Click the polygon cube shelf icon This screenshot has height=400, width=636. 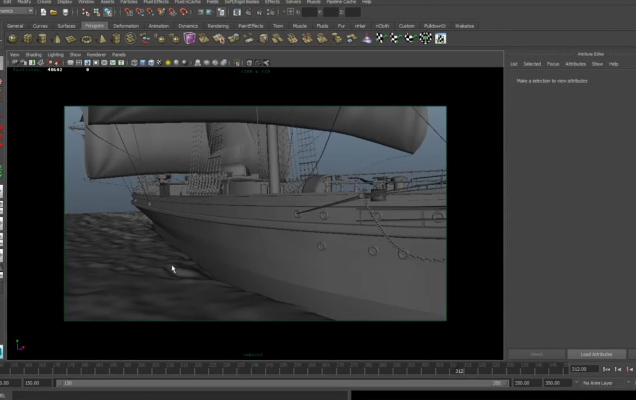point(27,38)
